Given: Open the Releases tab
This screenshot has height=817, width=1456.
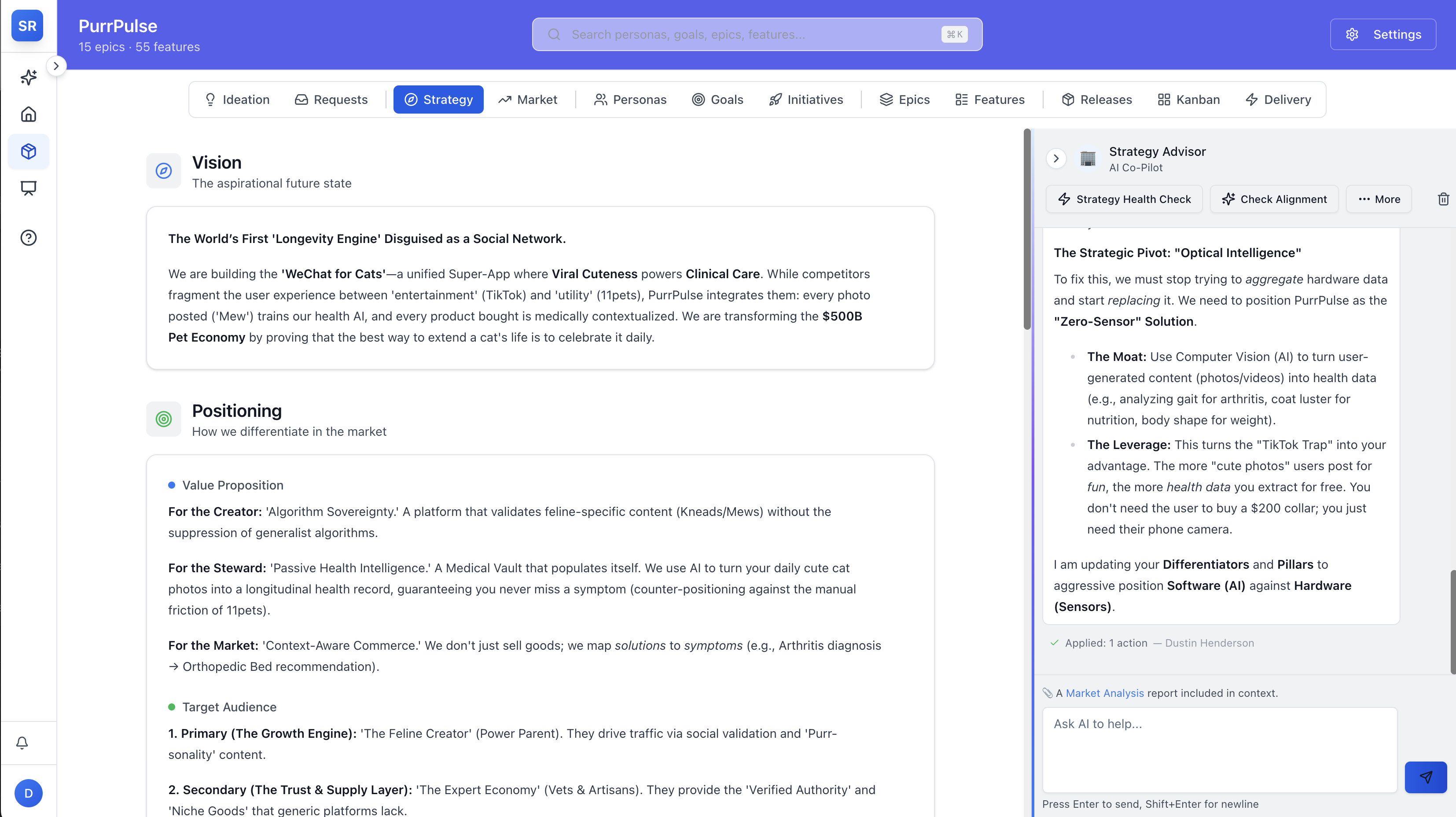Looking at the screenshot, I should tap(1096, 99).
